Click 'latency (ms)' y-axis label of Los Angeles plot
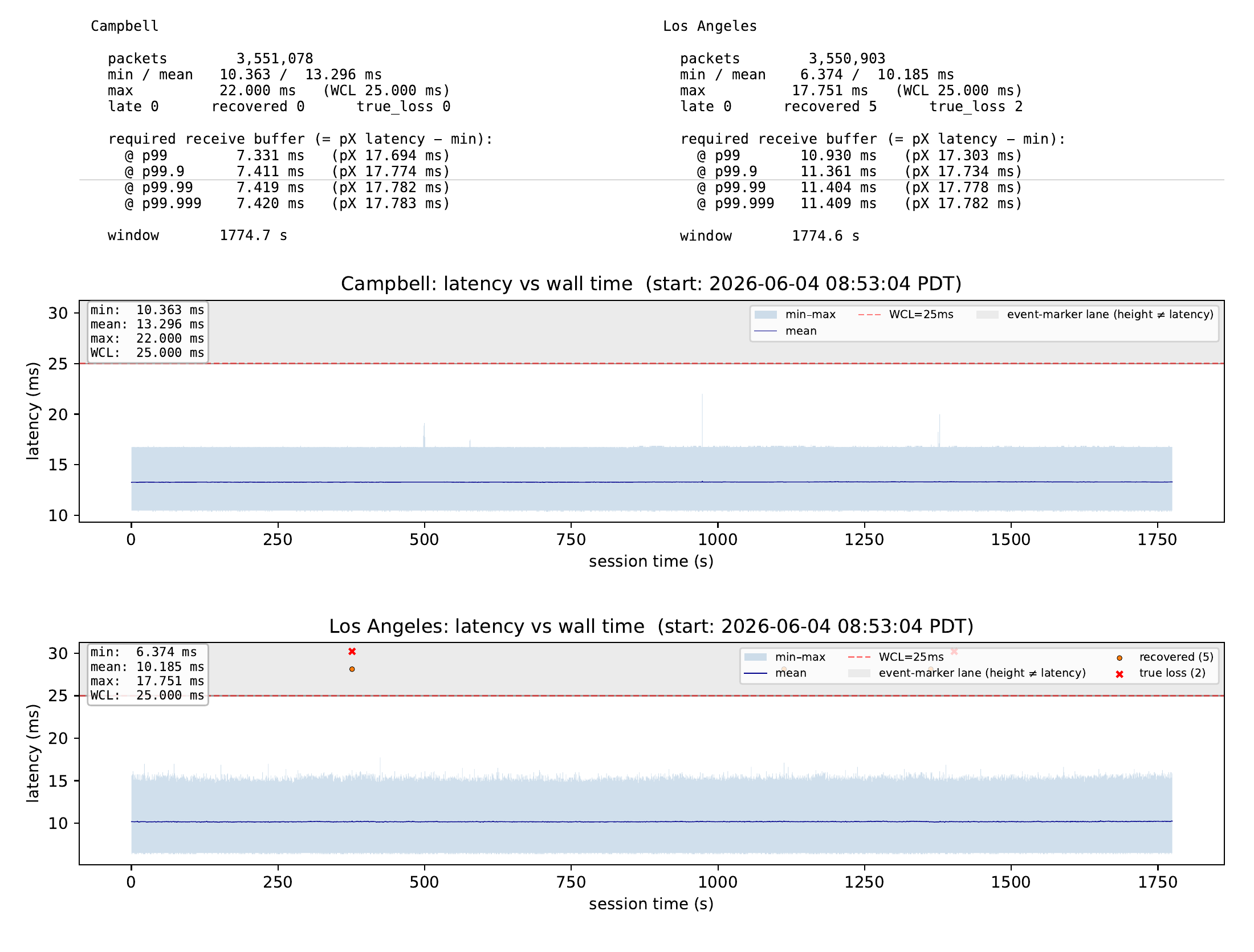This screenshot has height=952, width=1254. point(33,754)
